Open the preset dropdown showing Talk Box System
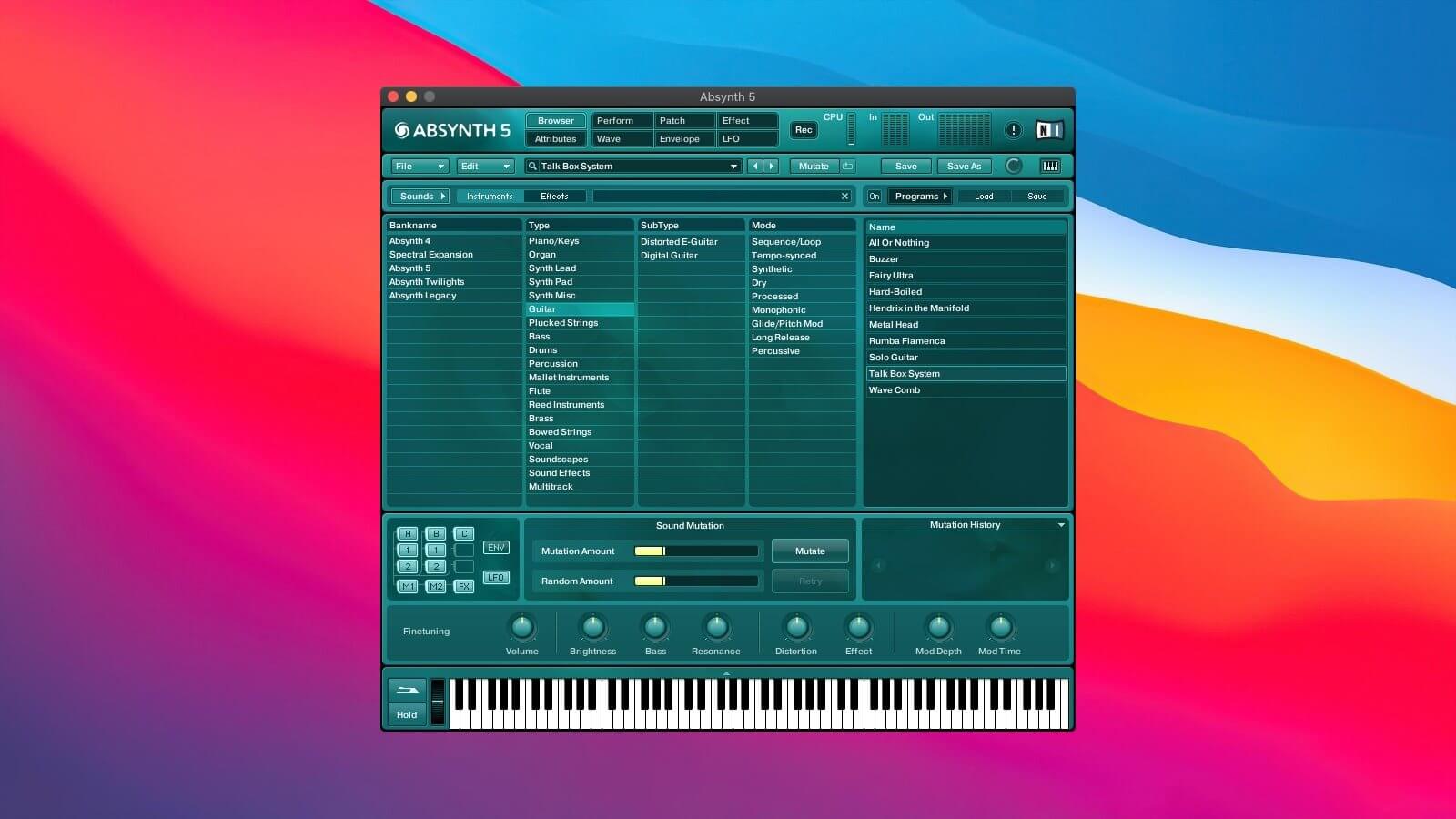1456x819 pixels. [734, 167]
